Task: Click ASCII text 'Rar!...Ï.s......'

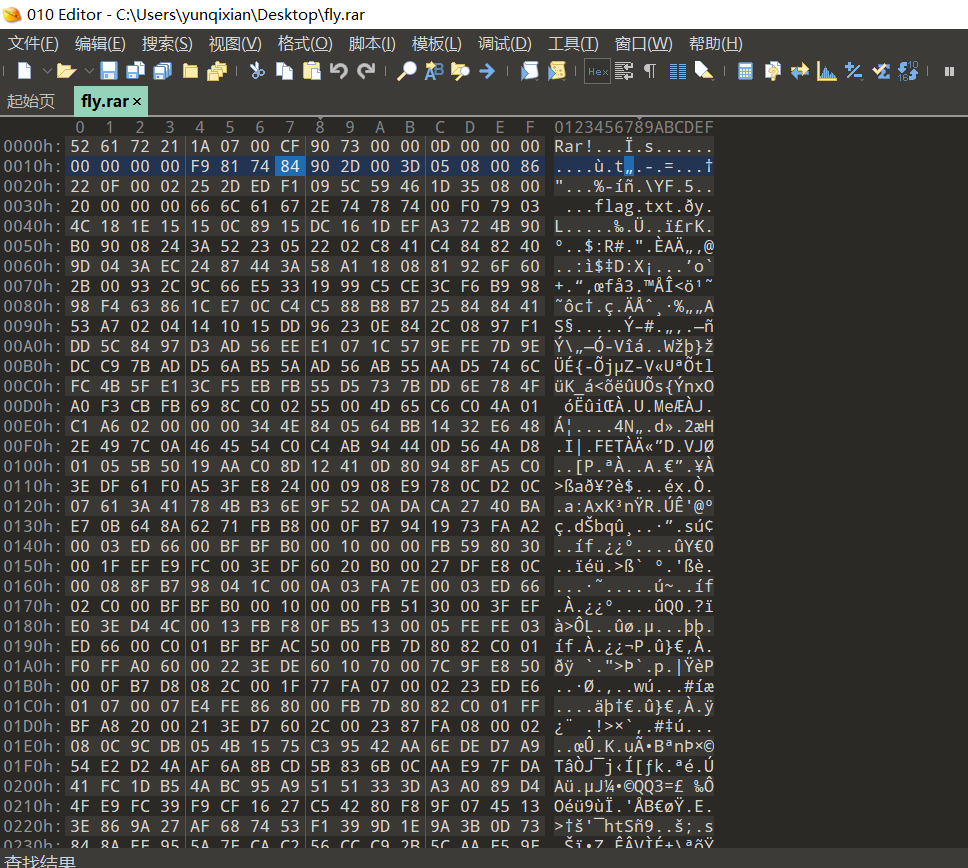Action: [x=633, y=146]
